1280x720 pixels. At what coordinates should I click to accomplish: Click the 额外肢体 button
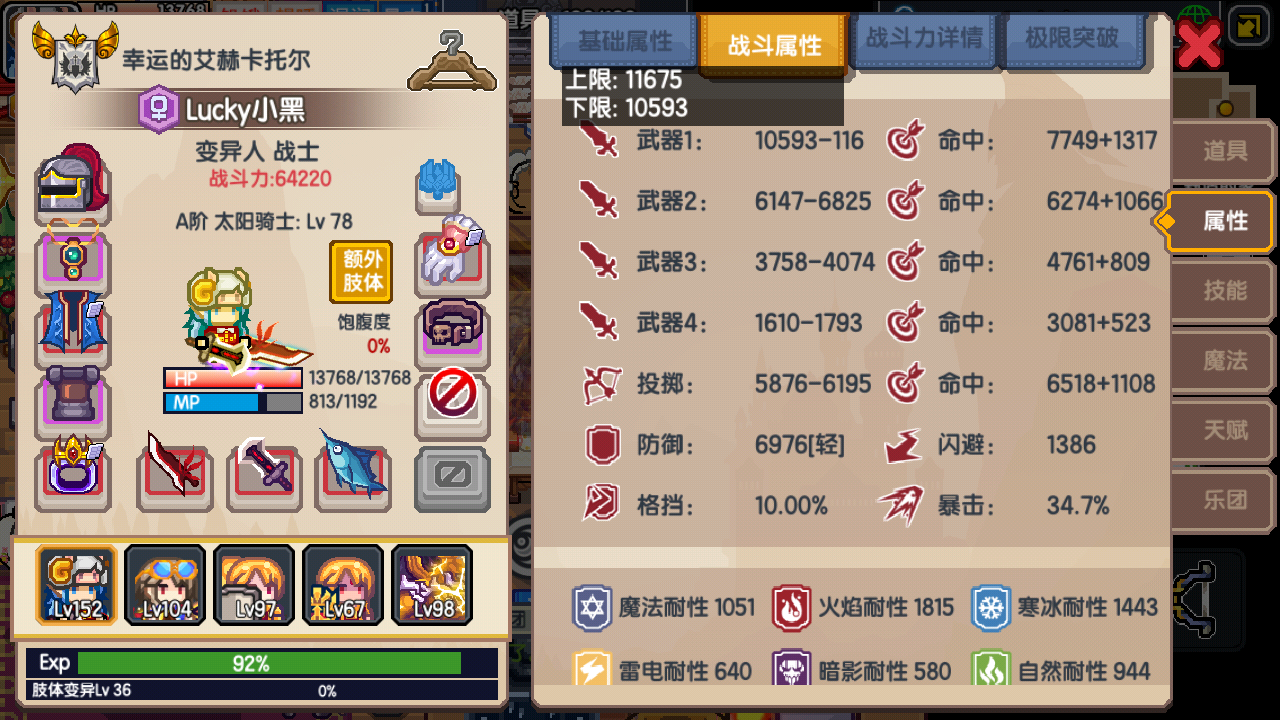362,272
